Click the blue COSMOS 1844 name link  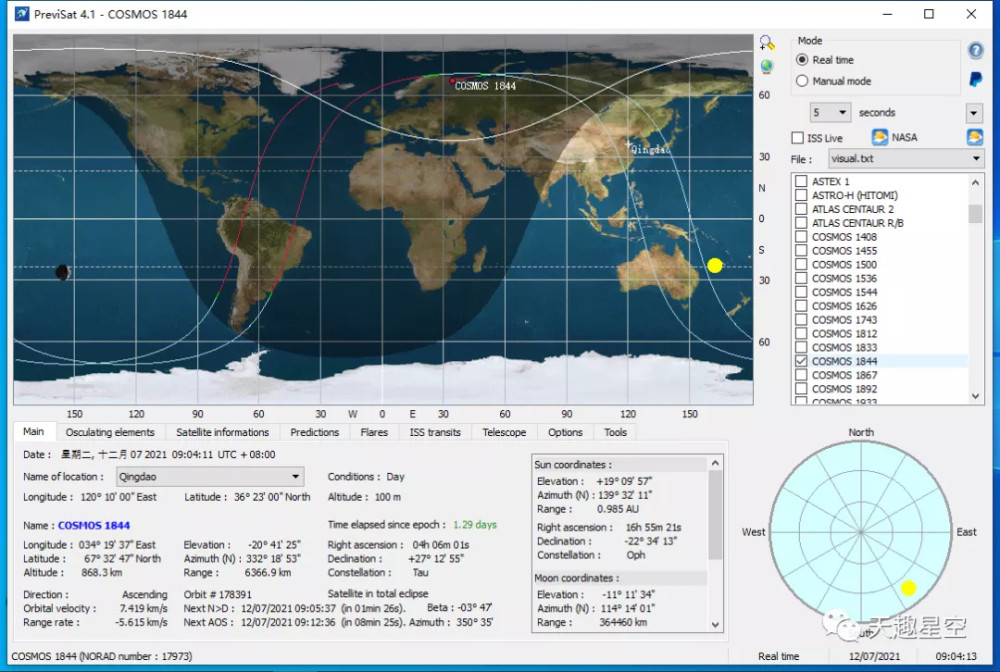coord(94,525)
